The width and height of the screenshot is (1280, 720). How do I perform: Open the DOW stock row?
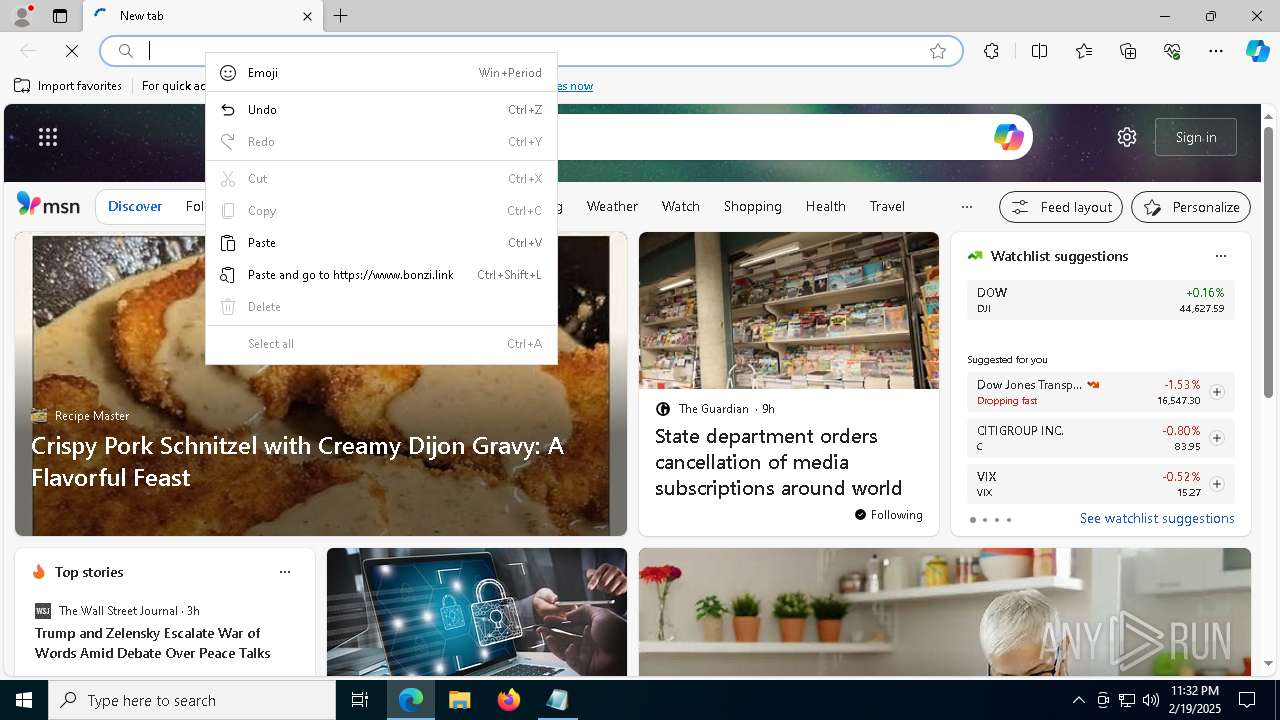point(1101,300)
